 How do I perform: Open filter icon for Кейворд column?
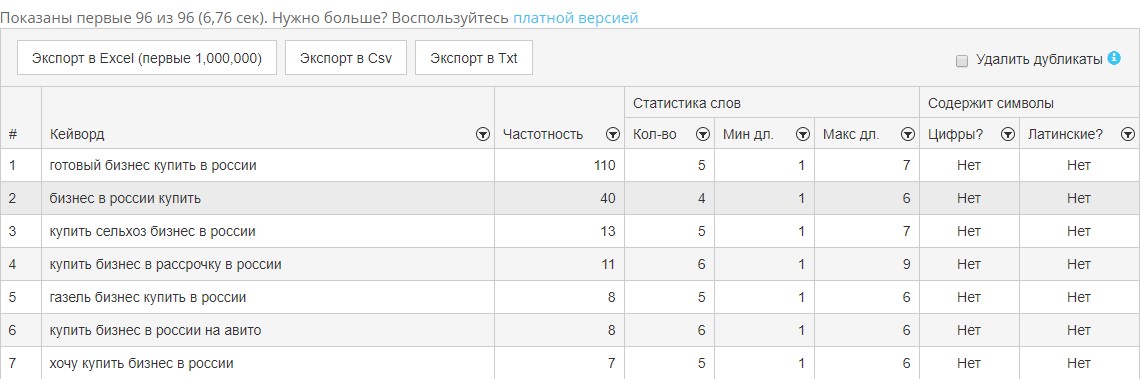coord(483,135)
